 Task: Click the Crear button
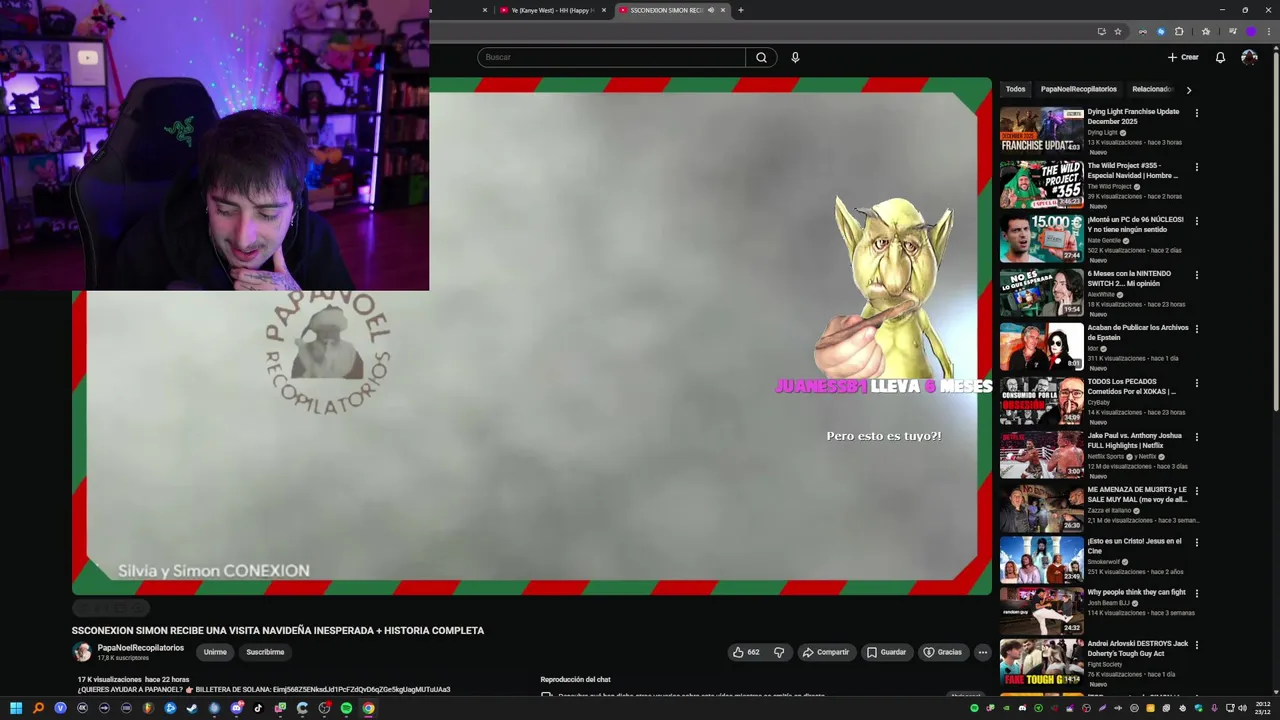pyautogui.click(x=1183, y=57)
